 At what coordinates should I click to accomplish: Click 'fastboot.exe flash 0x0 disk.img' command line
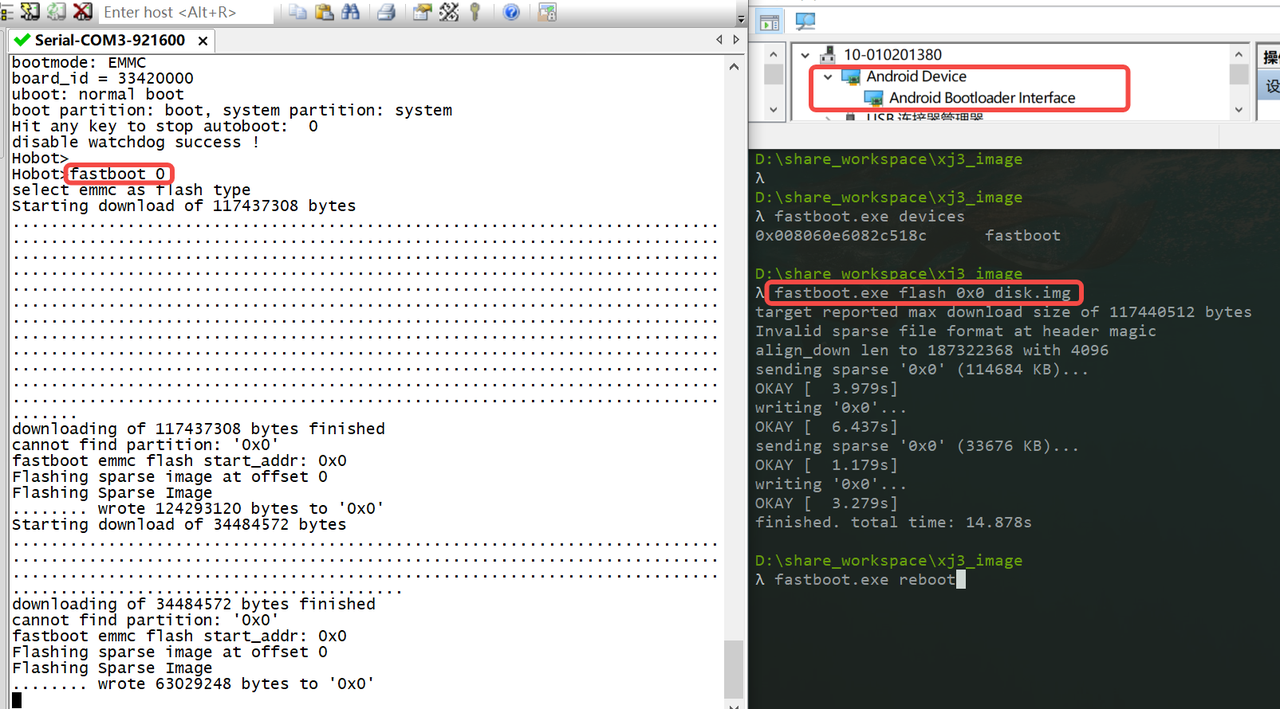922,293
